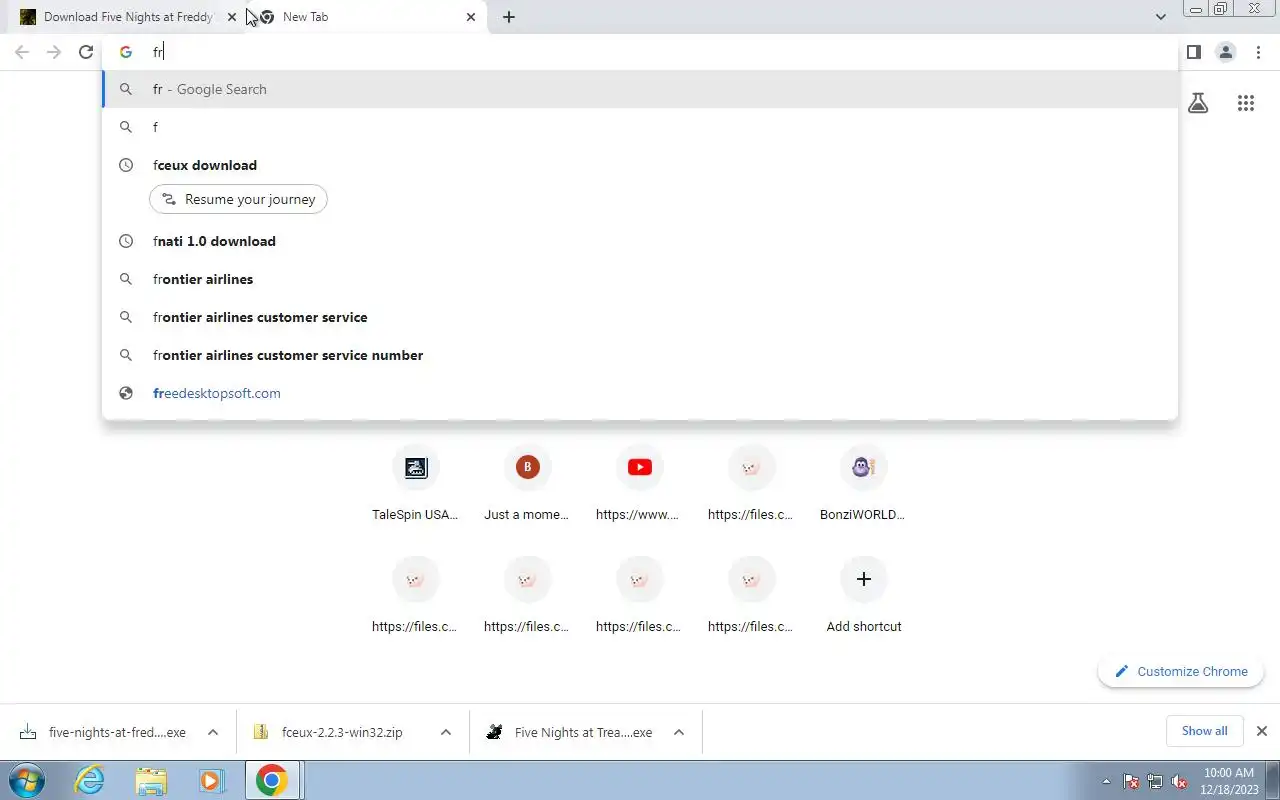Screen dimensions: 1280x800
Task: Select 'fnati 1.0 download' suggestion
Action: coord(640,241)
